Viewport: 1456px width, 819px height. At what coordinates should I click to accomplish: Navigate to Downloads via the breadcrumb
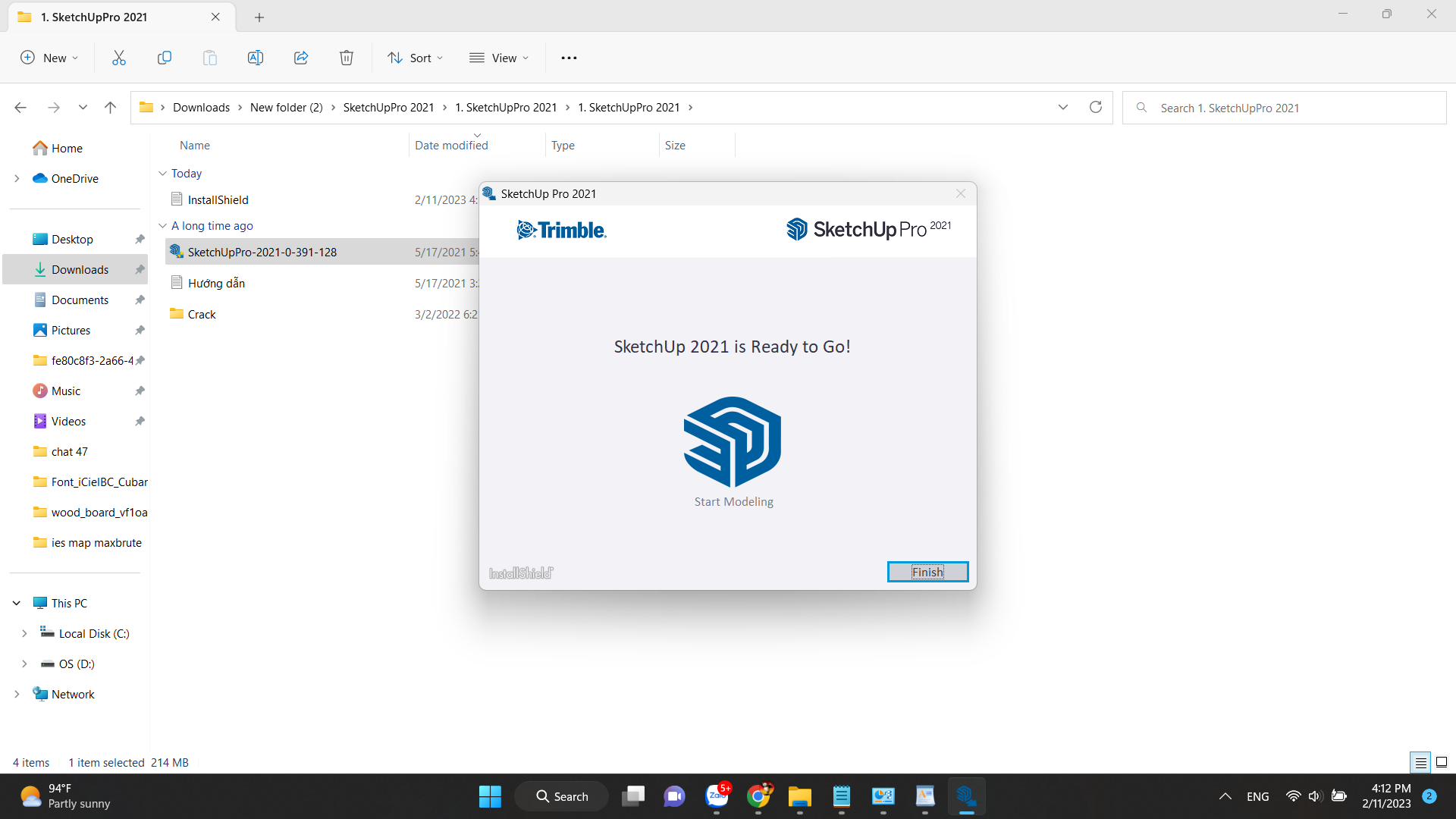point(202,107)
